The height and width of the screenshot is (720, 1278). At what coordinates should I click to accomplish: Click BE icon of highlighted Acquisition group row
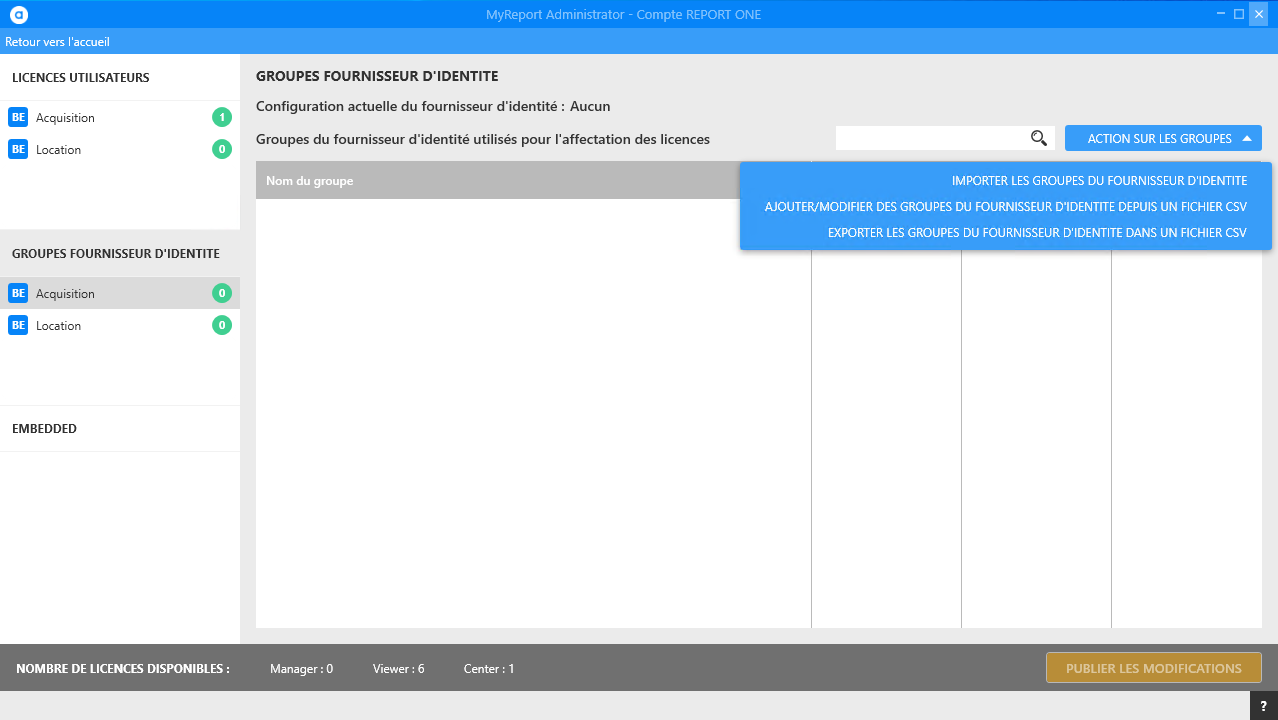(18, 293)
